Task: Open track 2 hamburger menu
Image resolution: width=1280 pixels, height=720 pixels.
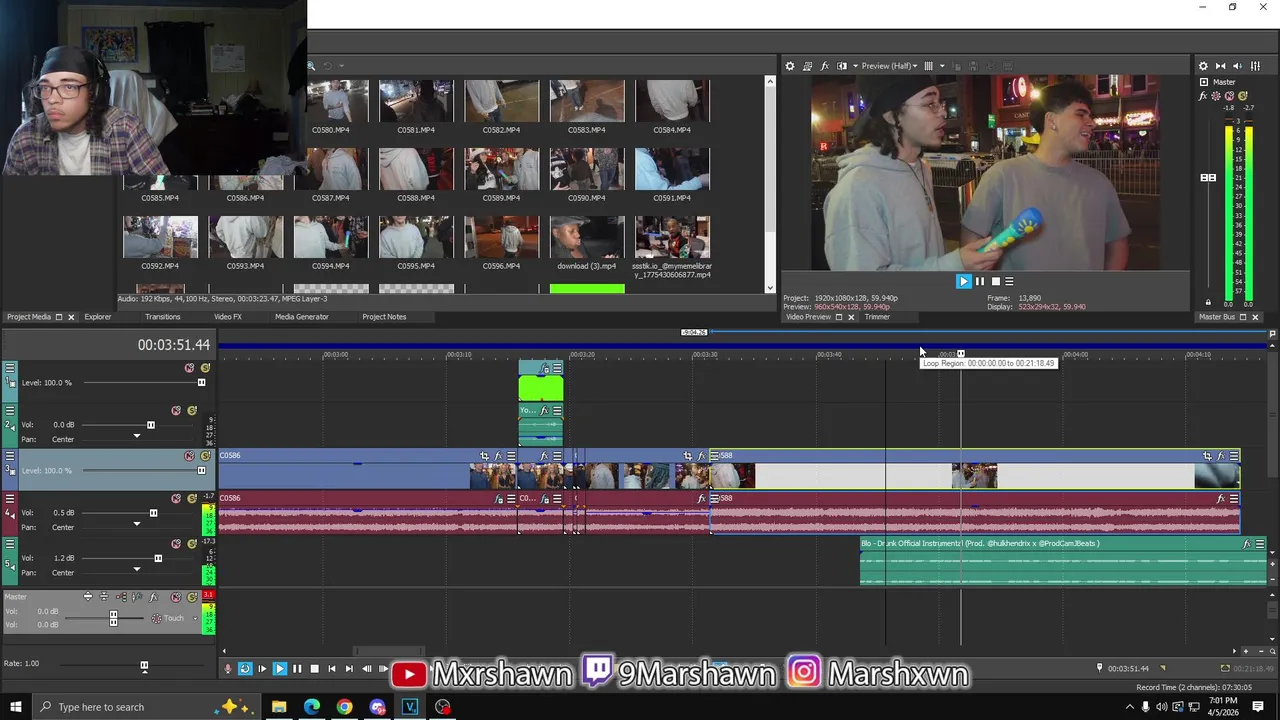Action: pos(10,410)
